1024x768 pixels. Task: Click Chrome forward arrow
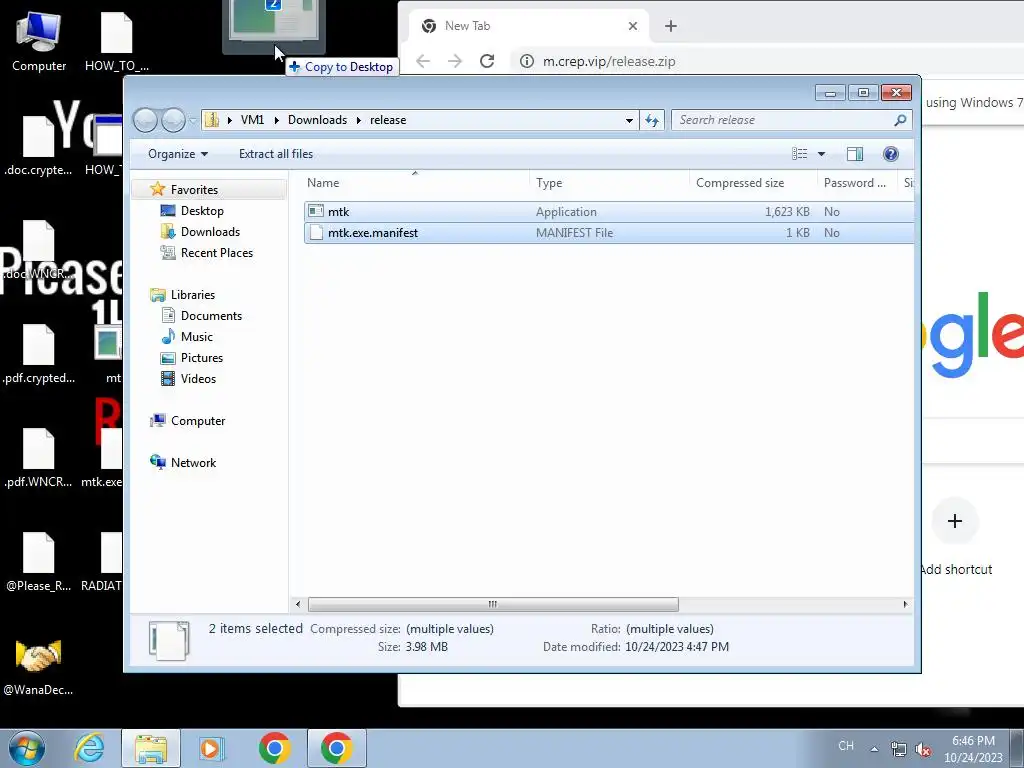pyautogui.click(x=455, y=61)
